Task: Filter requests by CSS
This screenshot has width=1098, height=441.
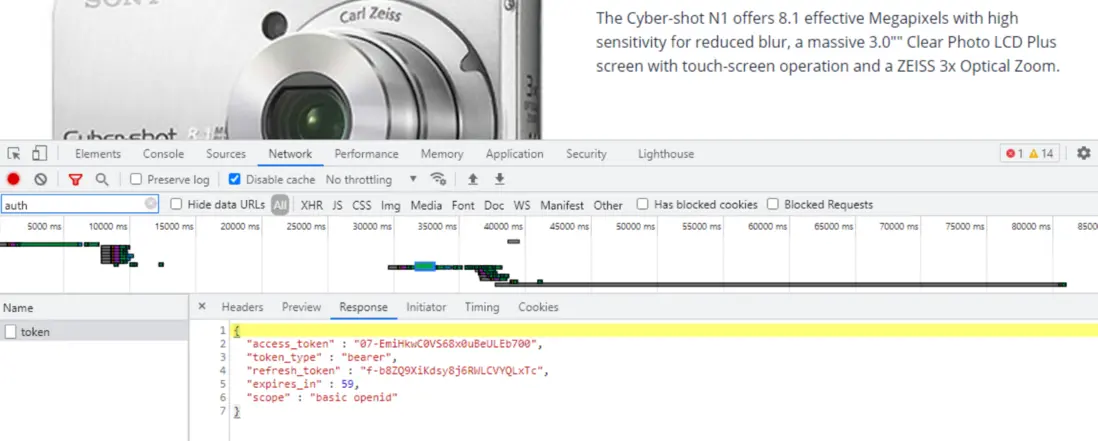Action: [362, 205]
